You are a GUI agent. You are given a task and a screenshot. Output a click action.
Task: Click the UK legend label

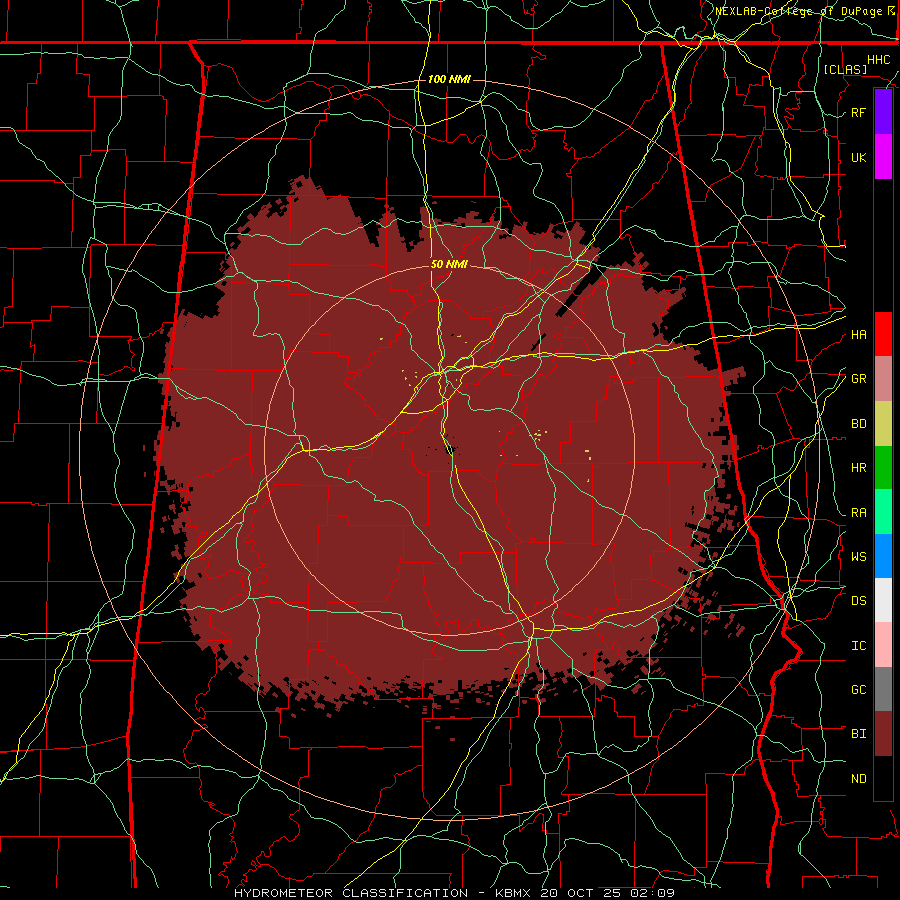point(859,157)
